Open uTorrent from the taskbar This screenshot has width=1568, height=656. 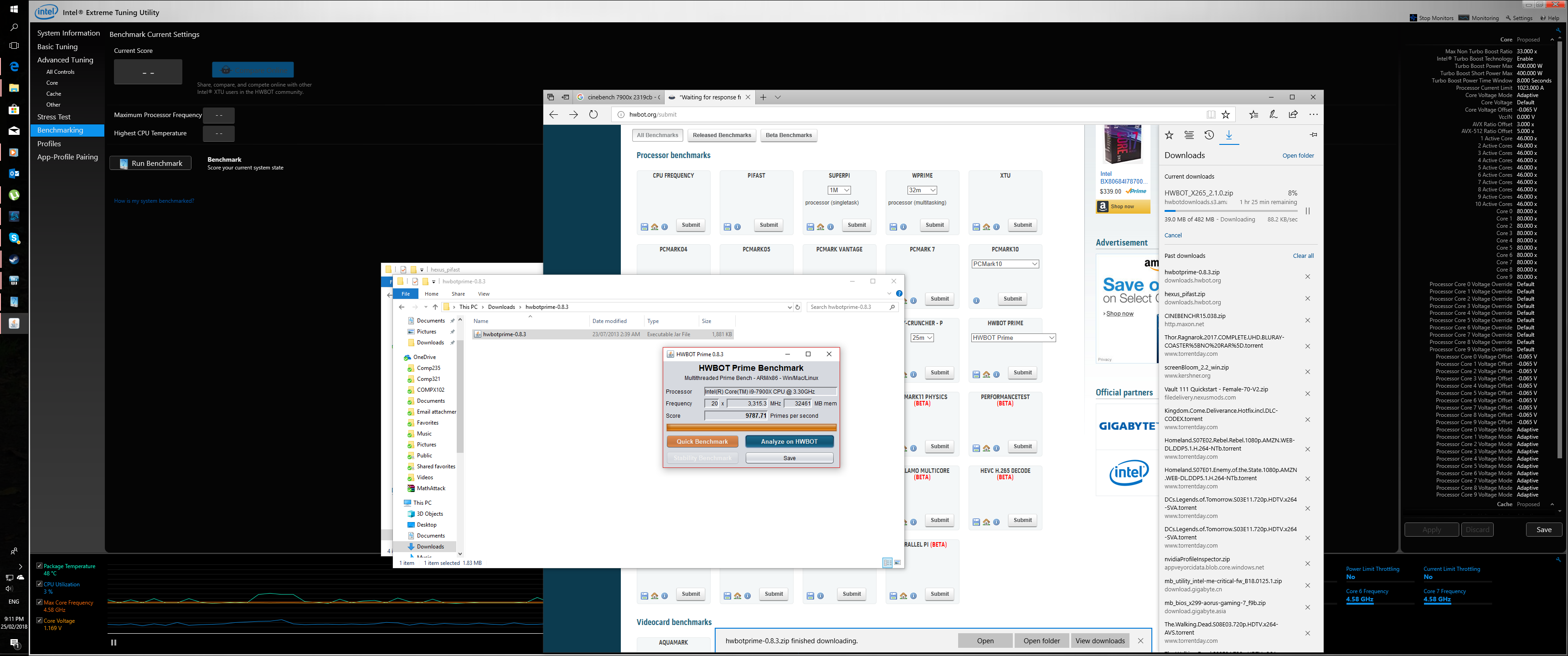[14, 195]
